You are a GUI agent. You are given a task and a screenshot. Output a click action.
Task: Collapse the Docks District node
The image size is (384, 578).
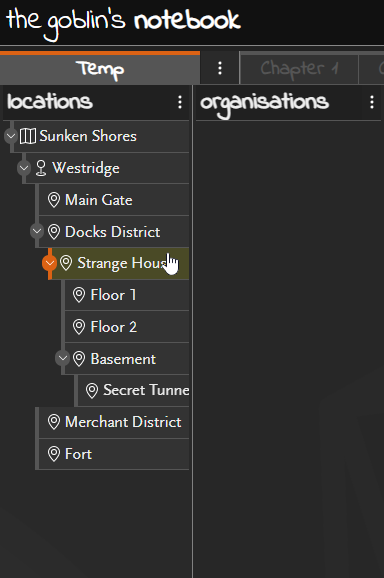click(37, 231)
